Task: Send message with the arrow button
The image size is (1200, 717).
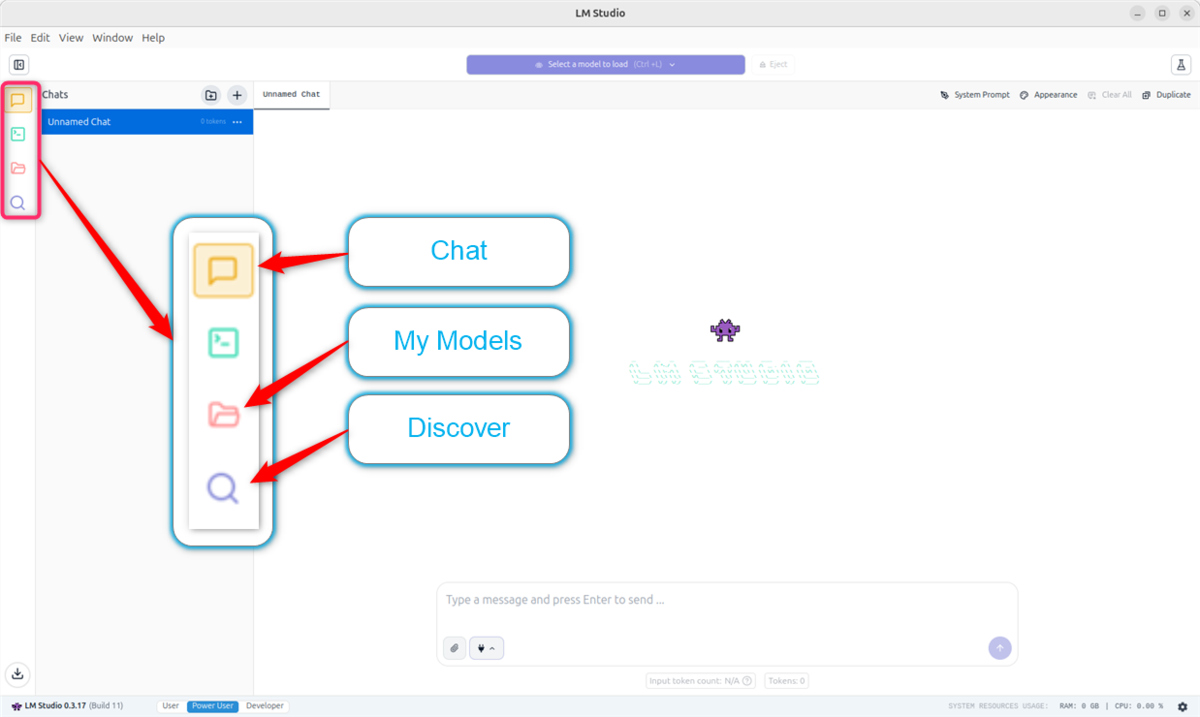Action: coord(1000,648)
